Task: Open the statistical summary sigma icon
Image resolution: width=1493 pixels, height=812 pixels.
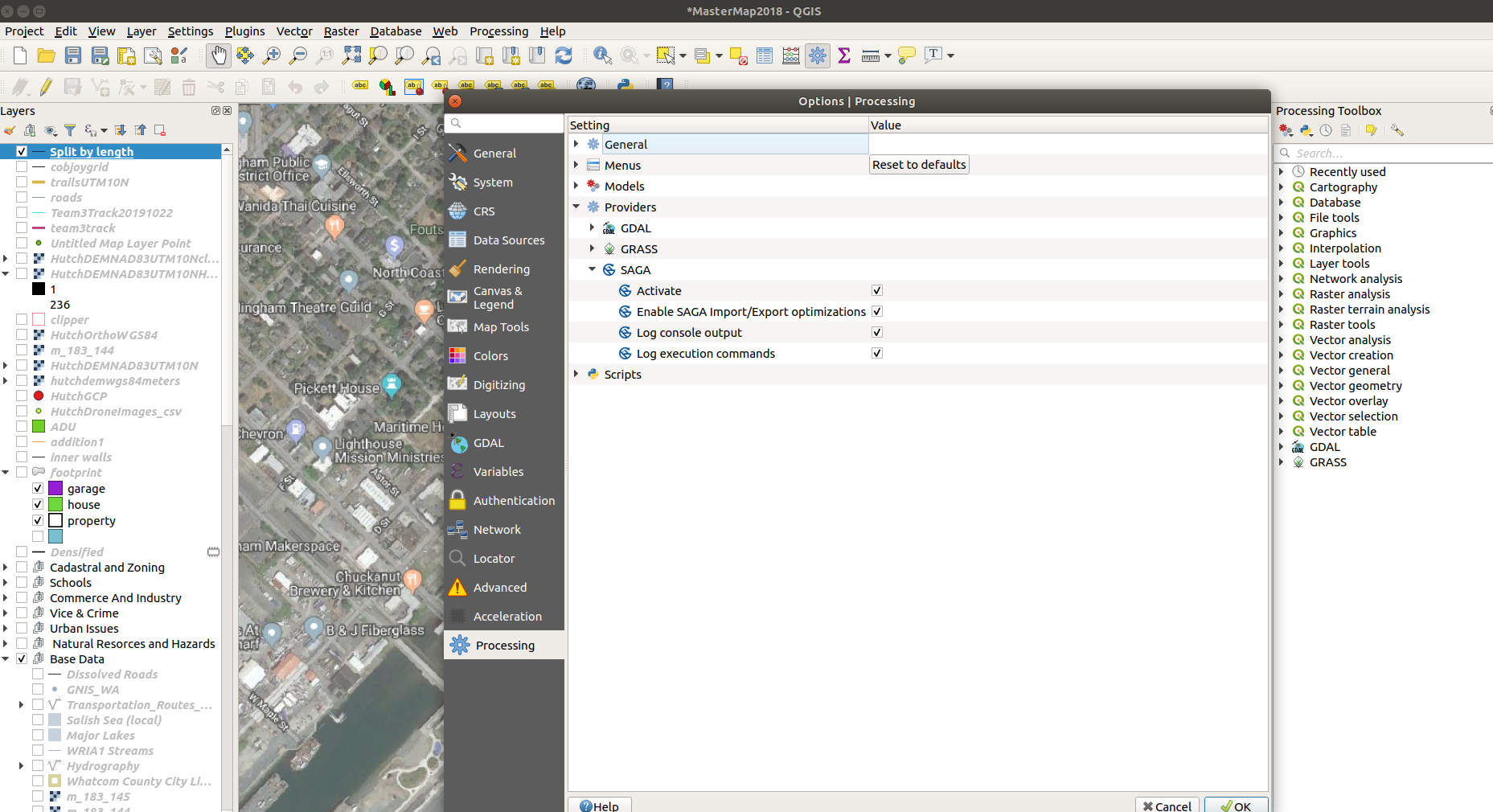Action: coord(844,55)
